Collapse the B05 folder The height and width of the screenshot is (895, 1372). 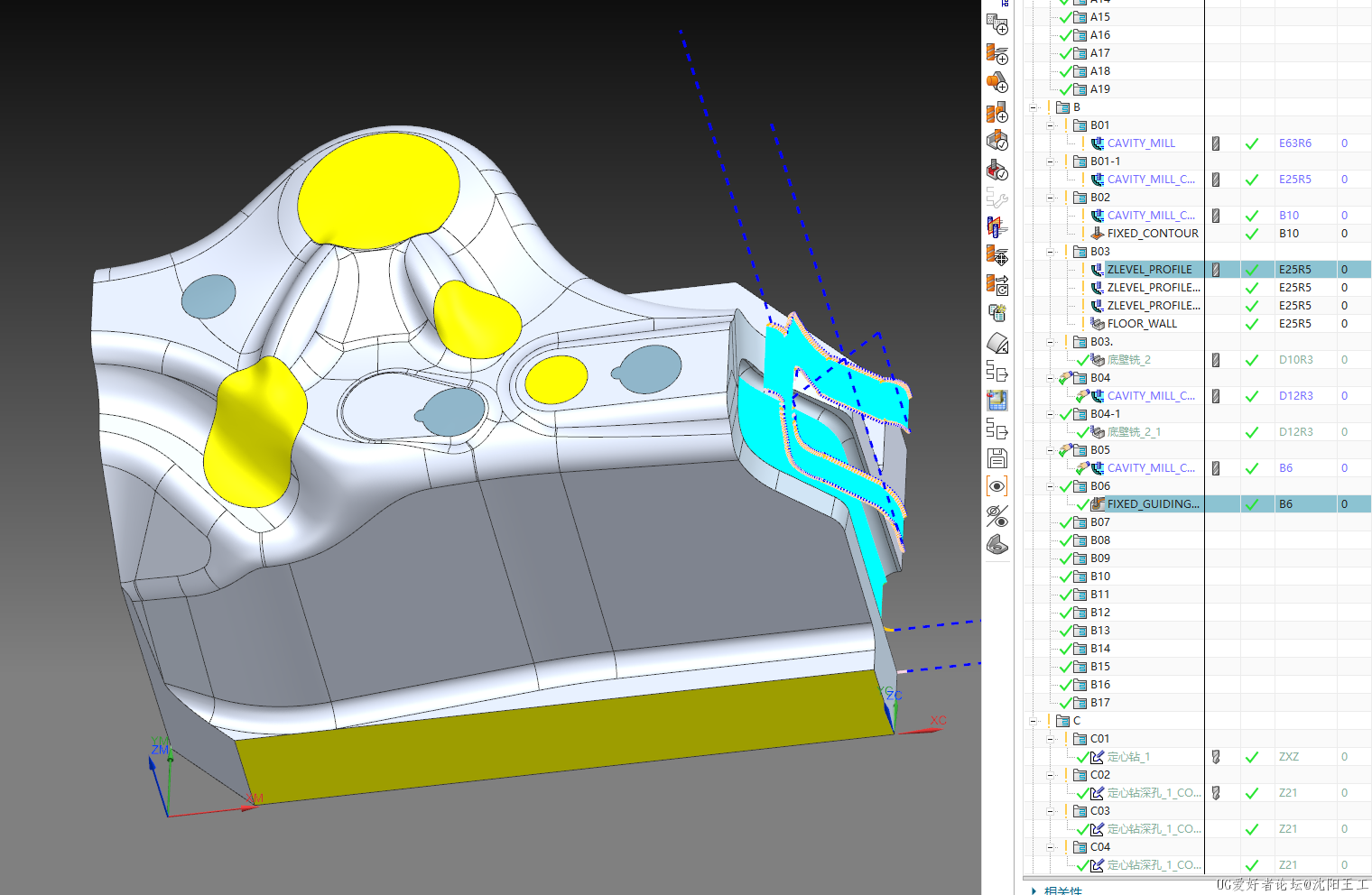click(x=1051, y=450)
